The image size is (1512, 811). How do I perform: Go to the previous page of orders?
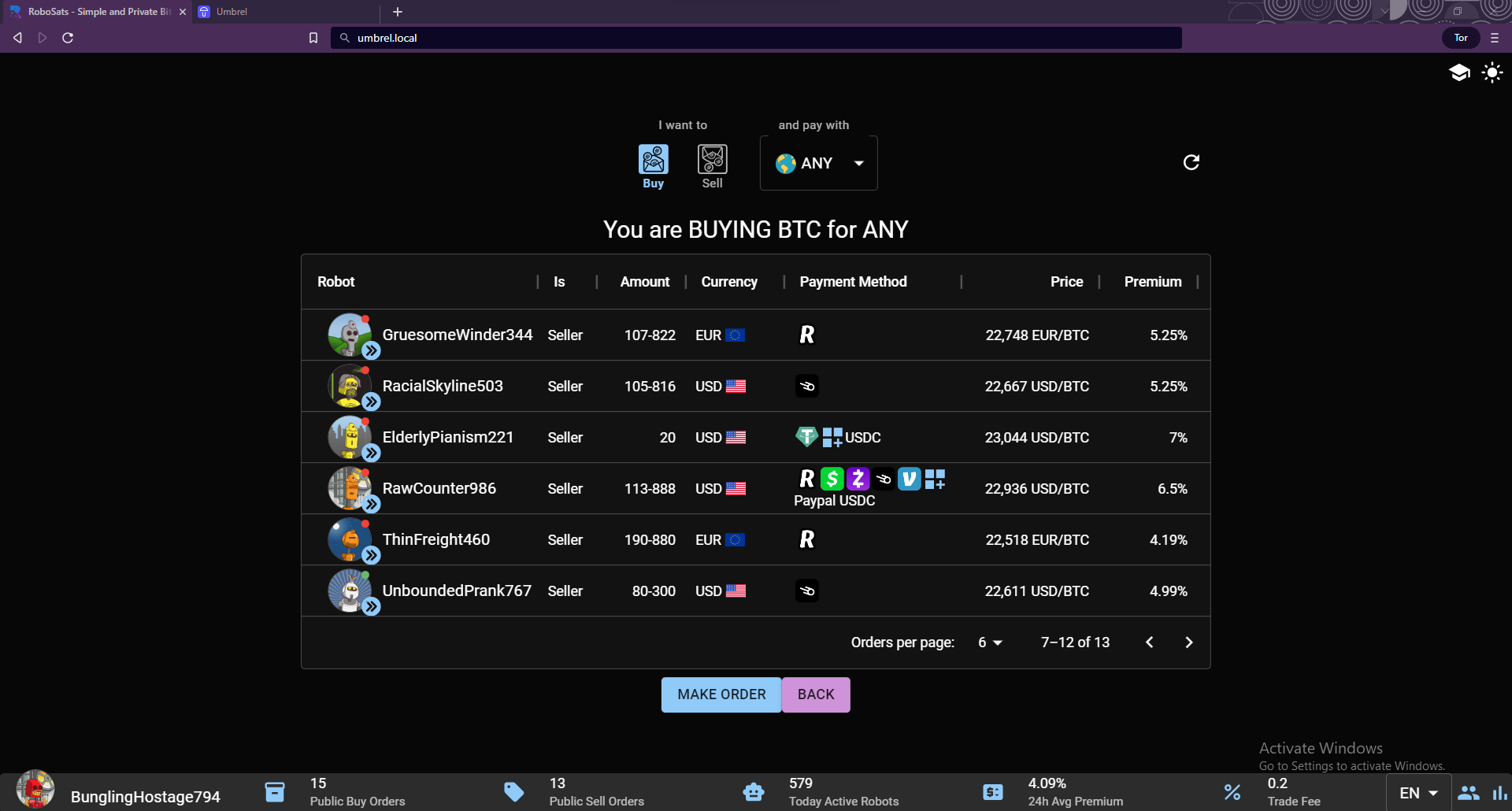(1150, 643)
